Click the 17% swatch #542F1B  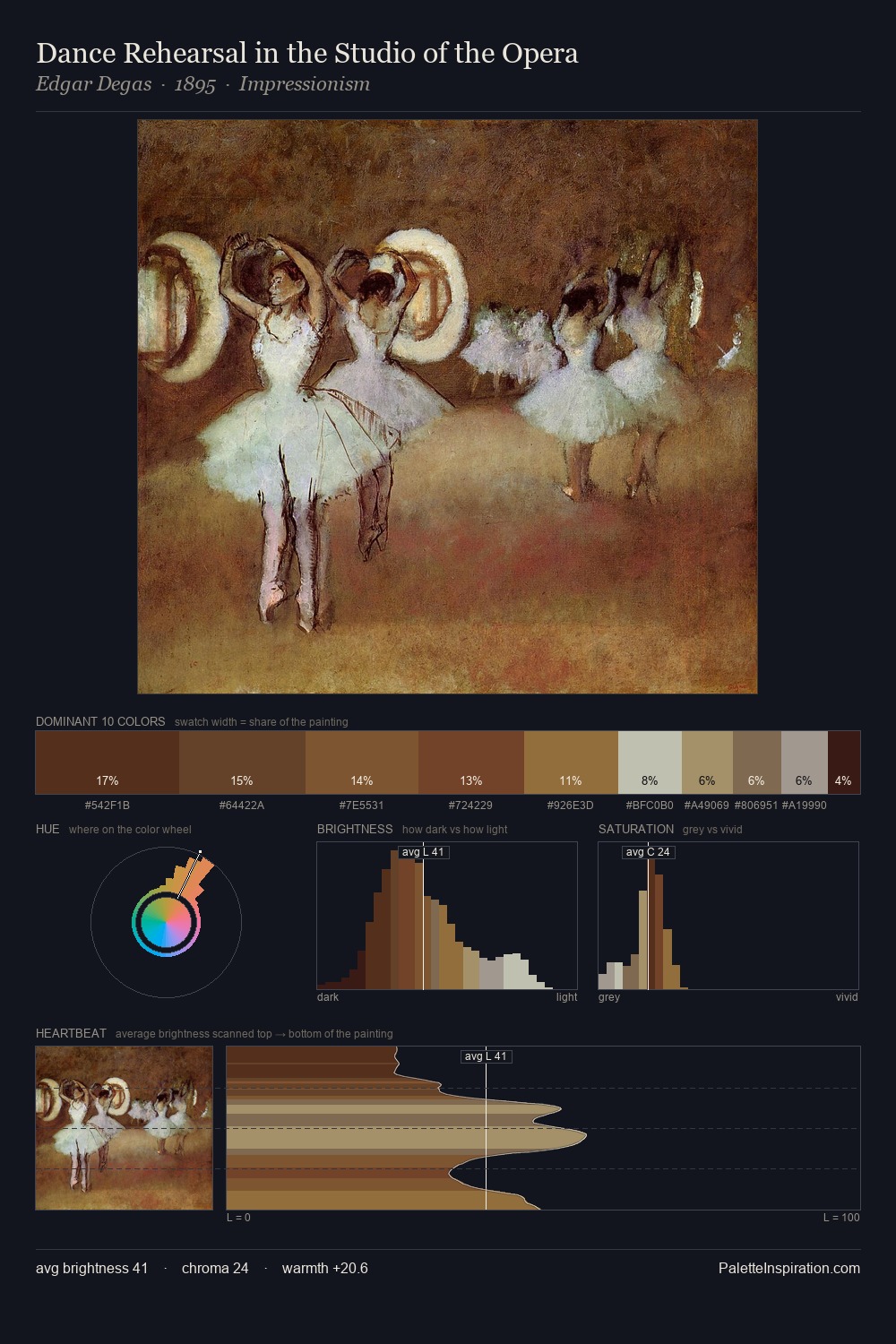point(108,762)
